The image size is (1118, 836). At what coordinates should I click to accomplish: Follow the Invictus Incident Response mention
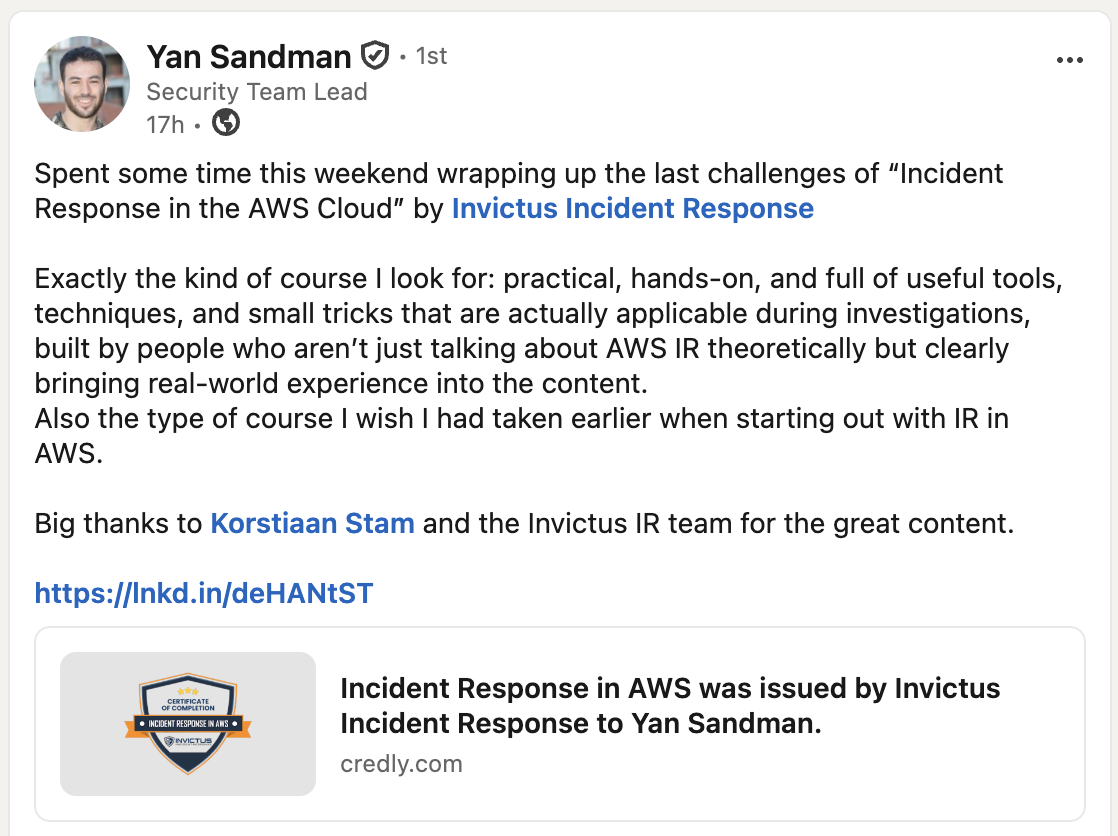632,208
